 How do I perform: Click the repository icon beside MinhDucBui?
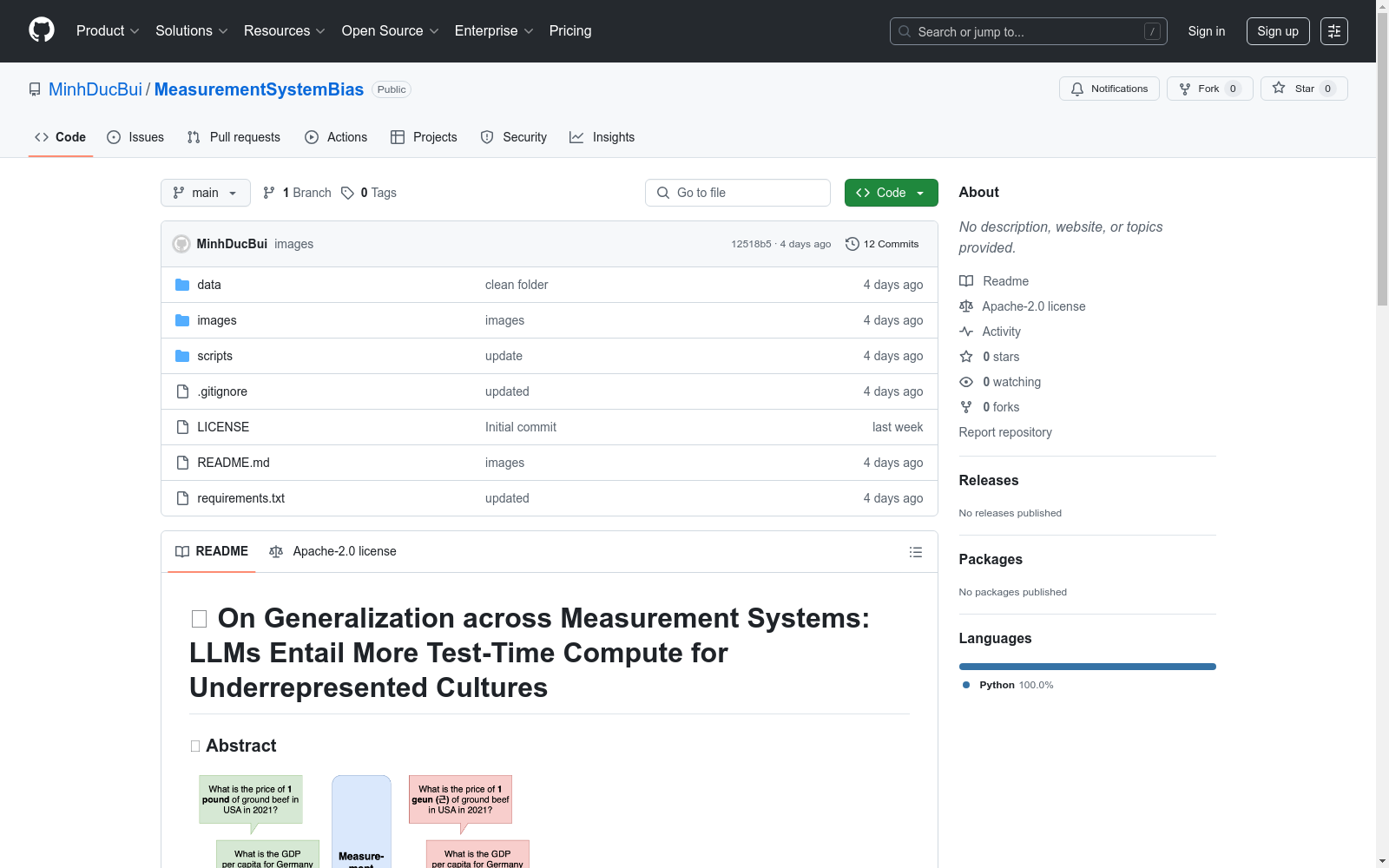tap(35, 89)
